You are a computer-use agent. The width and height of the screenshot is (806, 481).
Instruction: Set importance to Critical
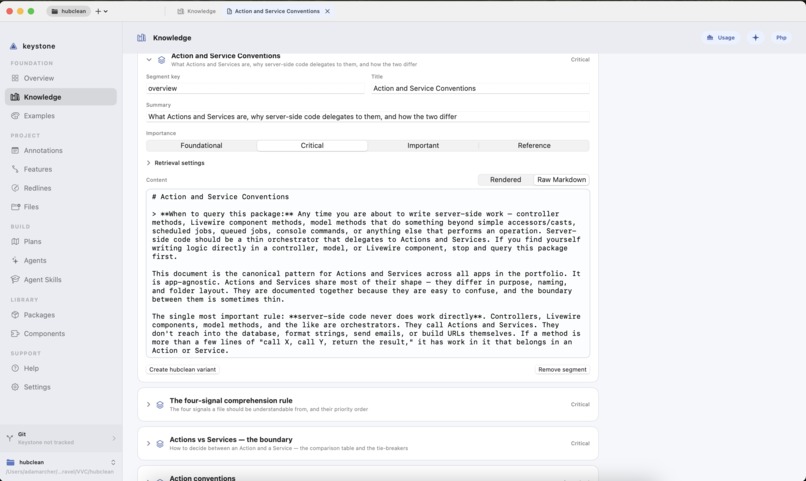tap(312, 145)
